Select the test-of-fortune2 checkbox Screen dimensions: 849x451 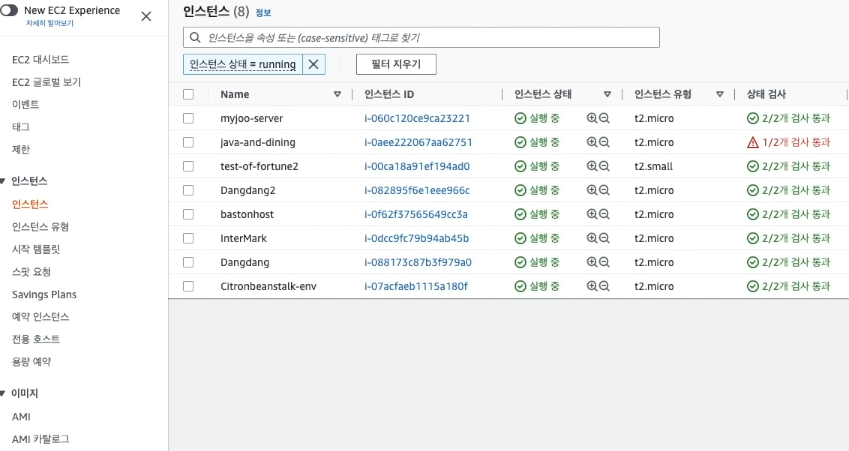pyautogui.click(x=188, y=166)
